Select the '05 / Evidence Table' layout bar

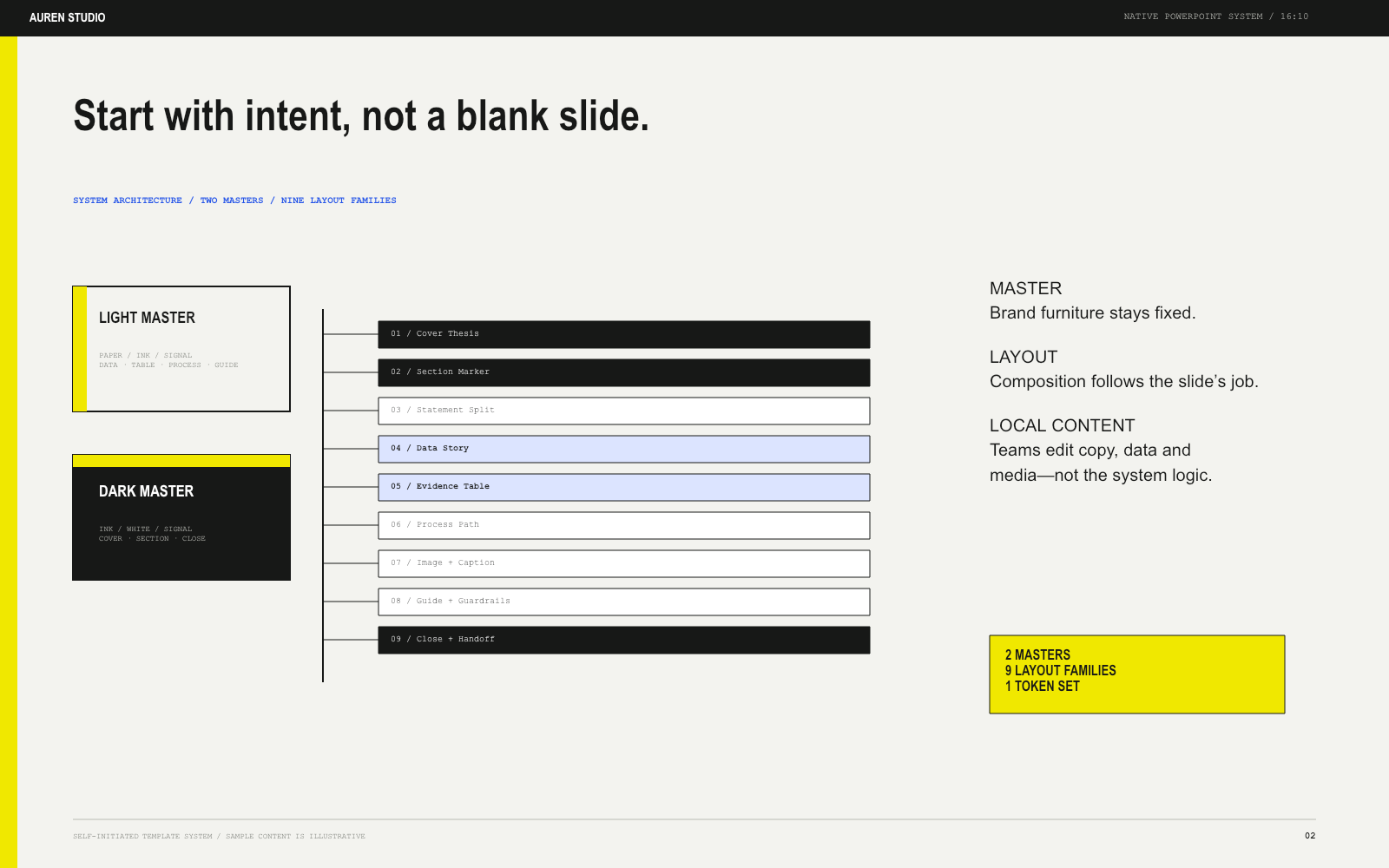click(x=624, y=487)
